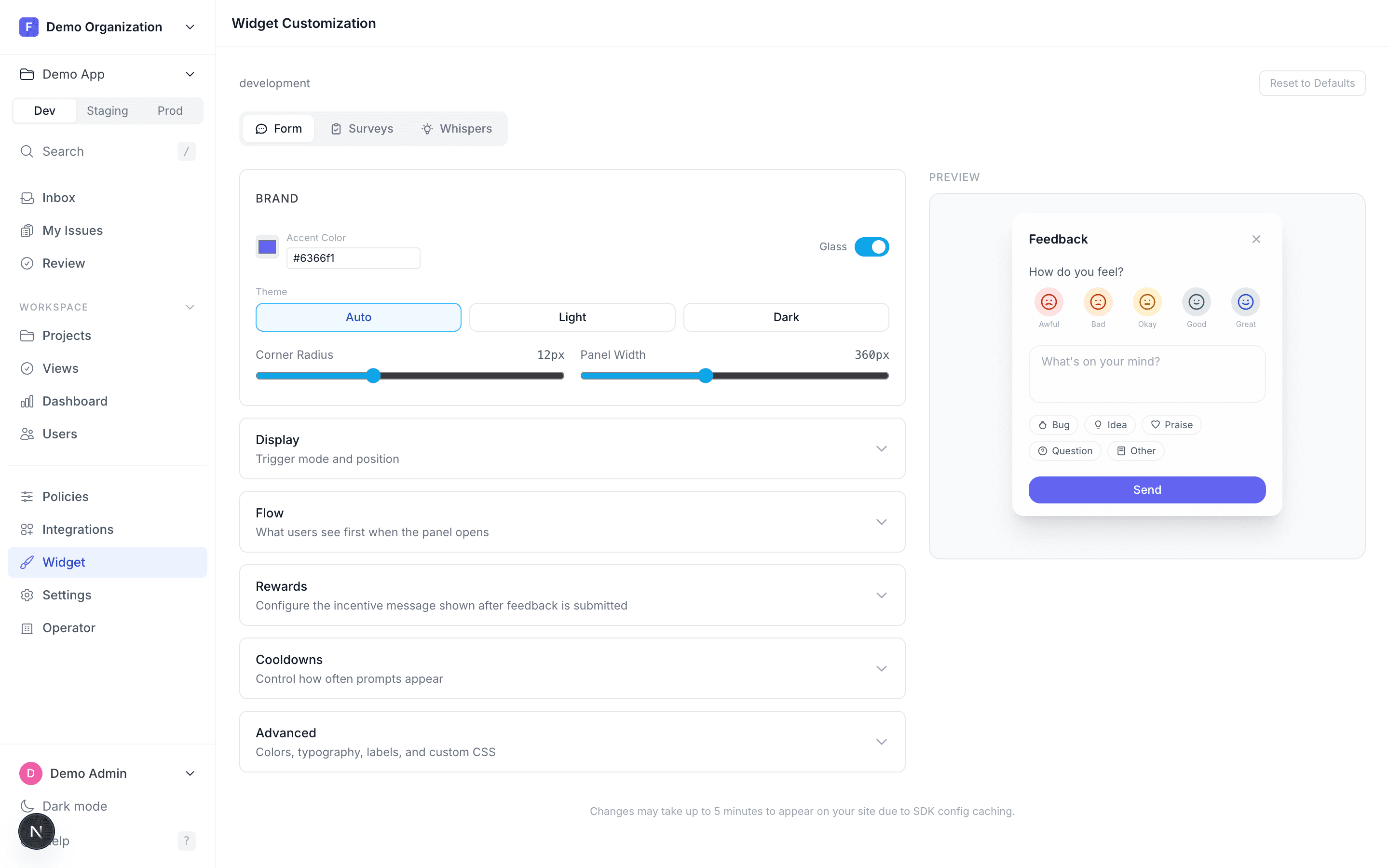Image resolution: width=1389 pixels, height=868 pixels.
Task: Select My Issues in the sidebar
Action: (x=72, y=230)
